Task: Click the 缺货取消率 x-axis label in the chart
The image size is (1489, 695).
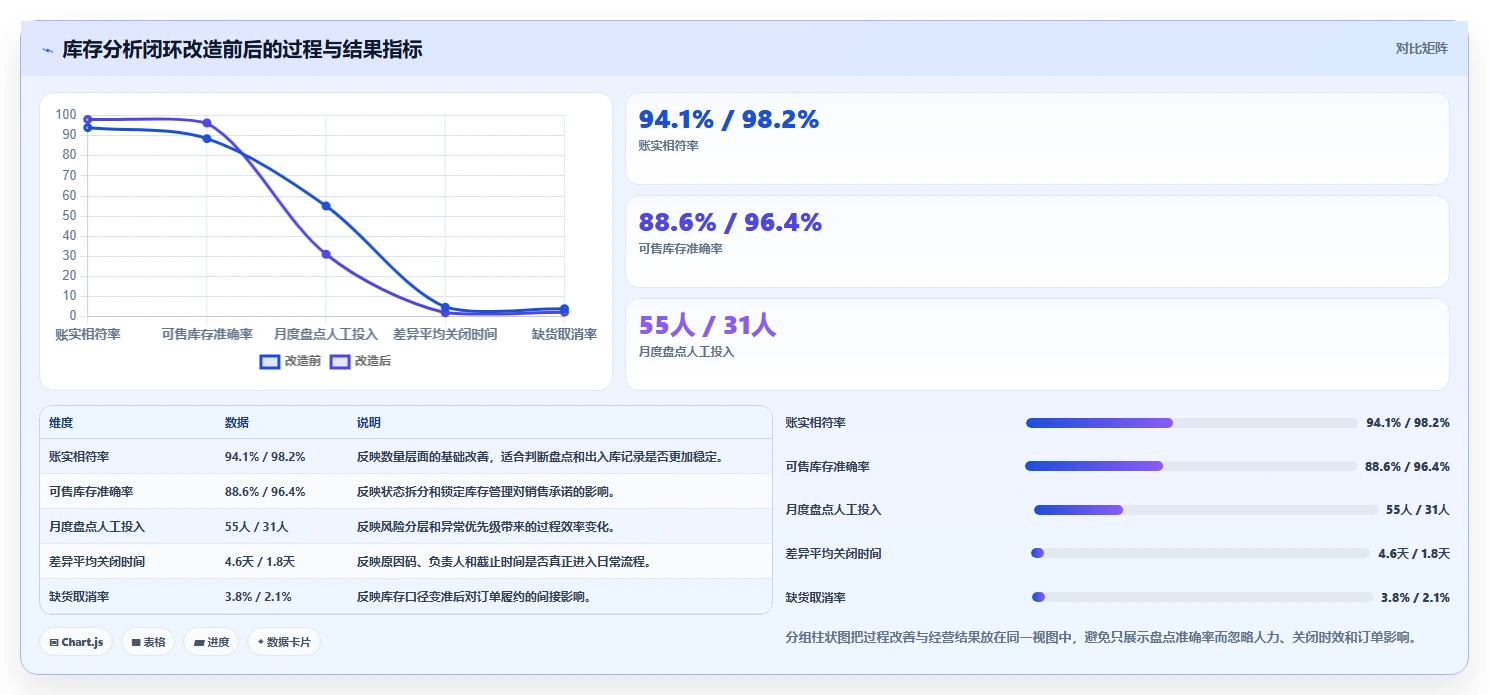Action: (564, 334)
